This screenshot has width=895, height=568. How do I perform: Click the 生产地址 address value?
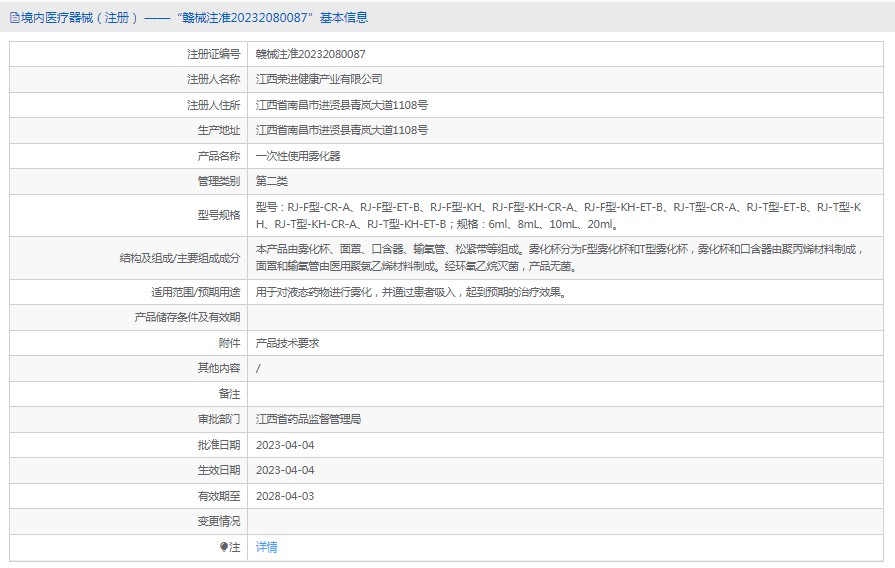(342, 130)
